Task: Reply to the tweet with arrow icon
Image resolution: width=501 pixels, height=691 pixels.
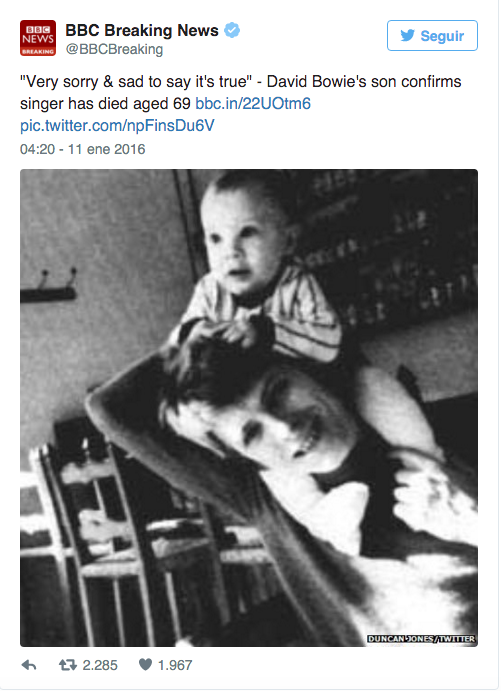Action: pyautogui.click(x=29, y=665)
